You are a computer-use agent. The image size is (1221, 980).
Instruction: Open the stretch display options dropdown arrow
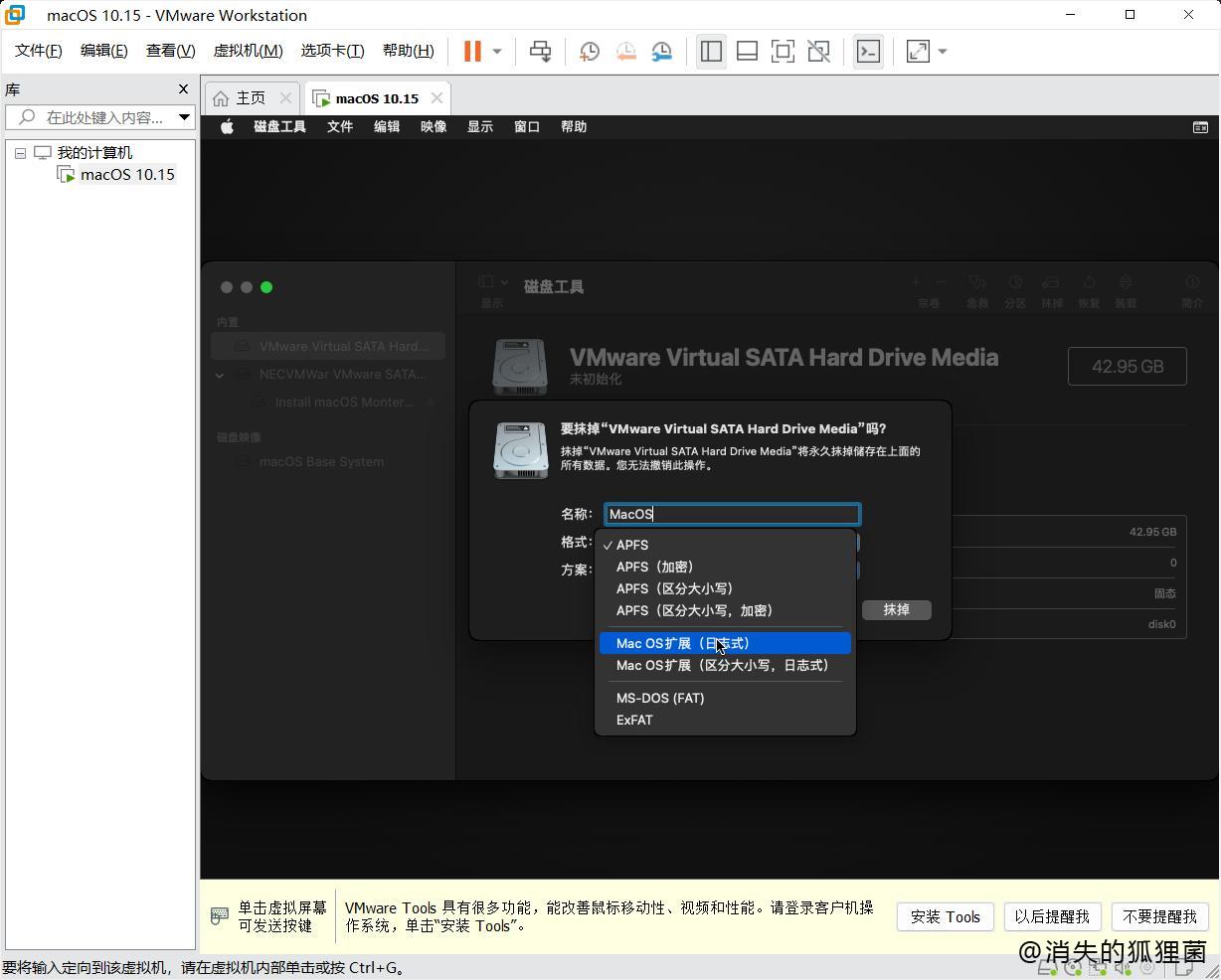tap(943, 51)
